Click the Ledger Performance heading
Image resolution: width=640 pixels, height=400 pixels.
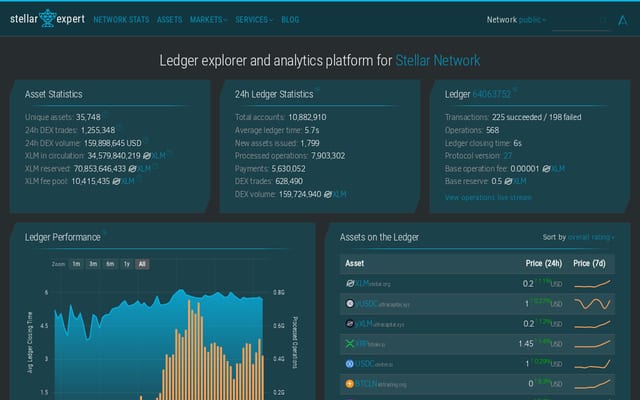click(x=62, y=238)
